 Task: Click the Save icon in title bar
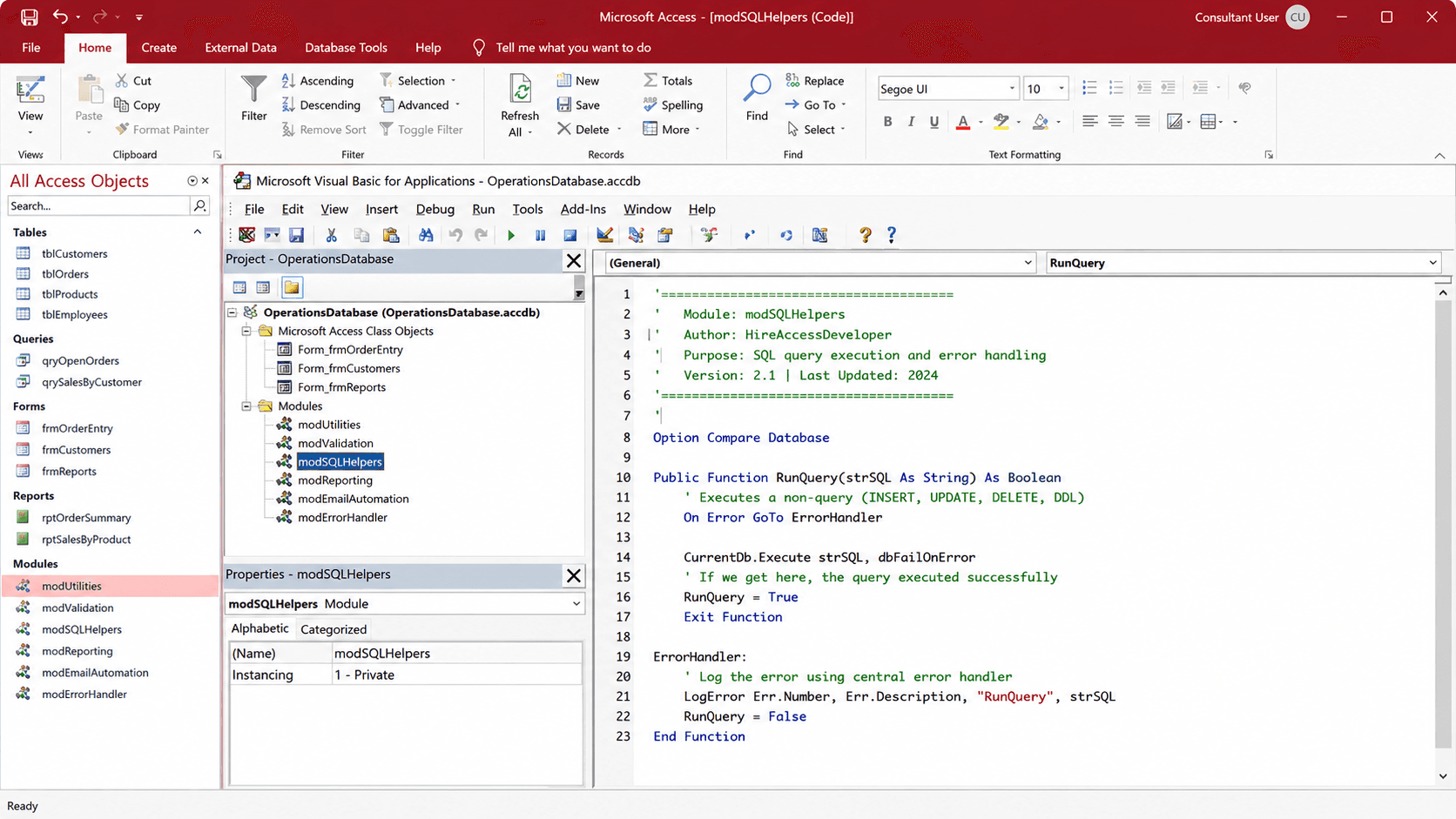point(29,17)
